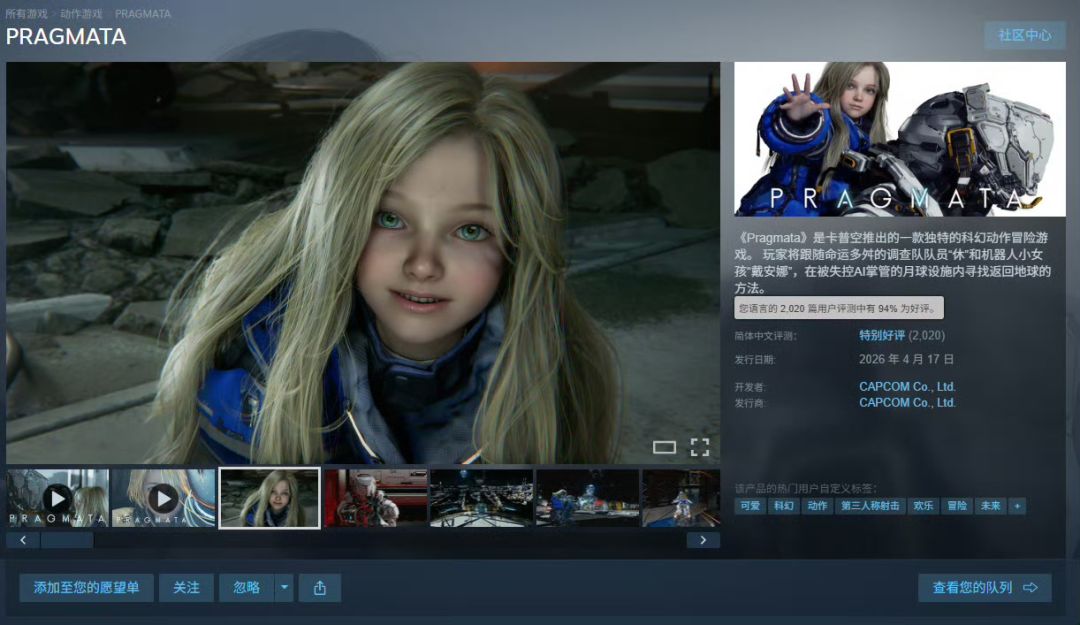Select the red robot screenshot thumbnail
Image resolution: width=1080 pixels, height=625 pixels.
(x=375, y=498)
